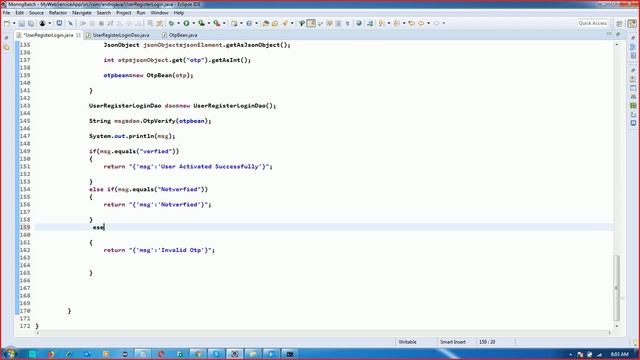This screenshot has width=640, height=360.
Task: Click the system clock showing 8:03 AM
Action: click(620, 354)
